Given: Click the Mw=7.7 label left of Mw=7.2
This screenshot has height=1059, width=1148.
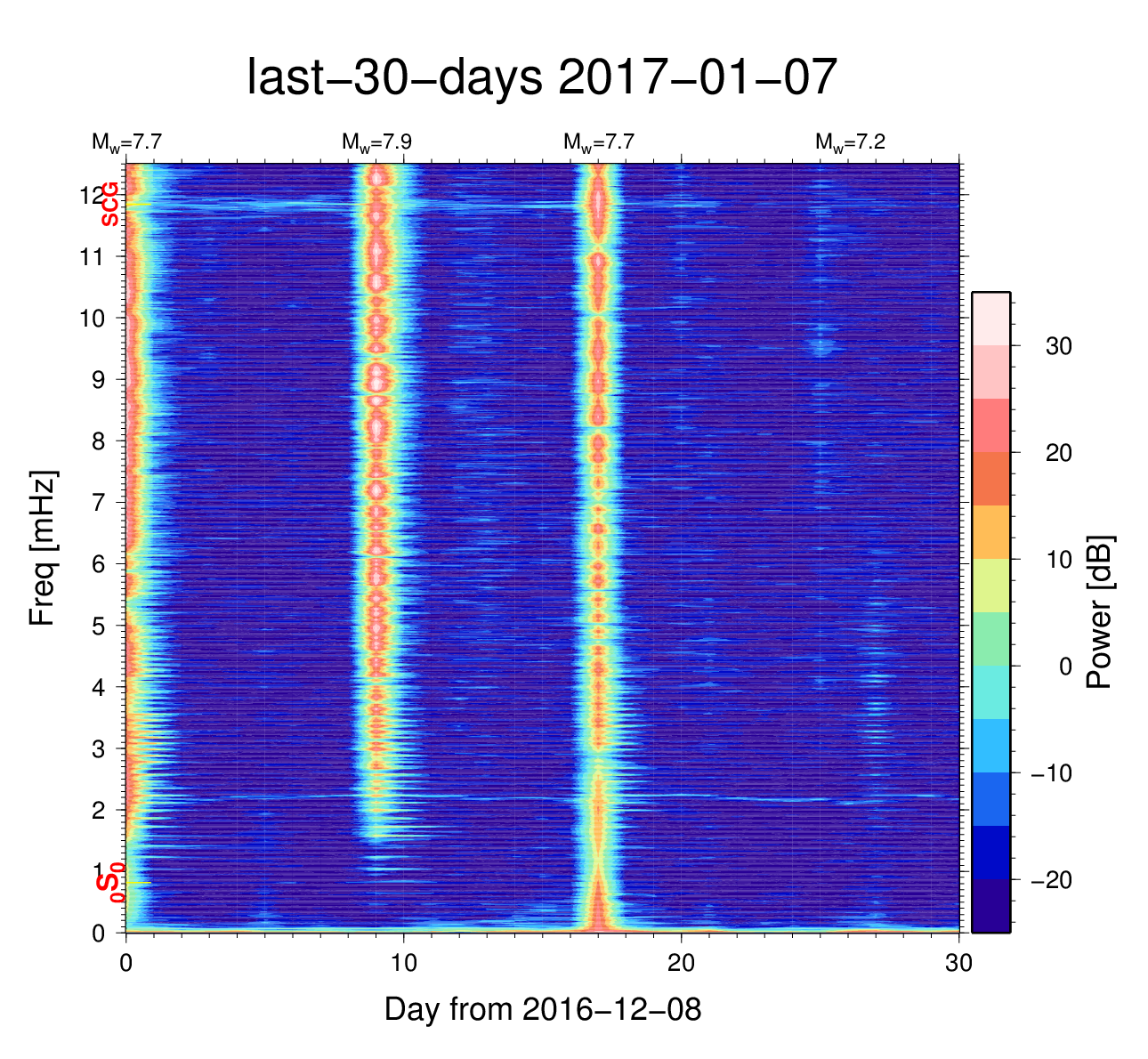Looking at the screenshot, I should pos(598,142).
